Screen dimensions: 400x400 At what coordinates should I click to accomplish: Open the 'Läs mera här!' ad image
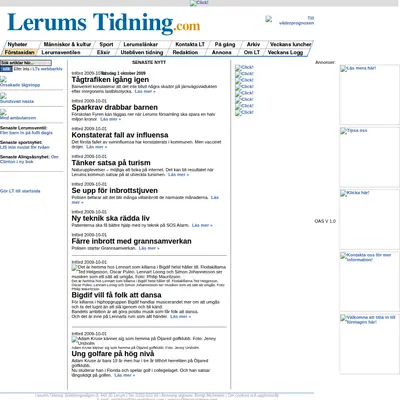coord(369,94)
